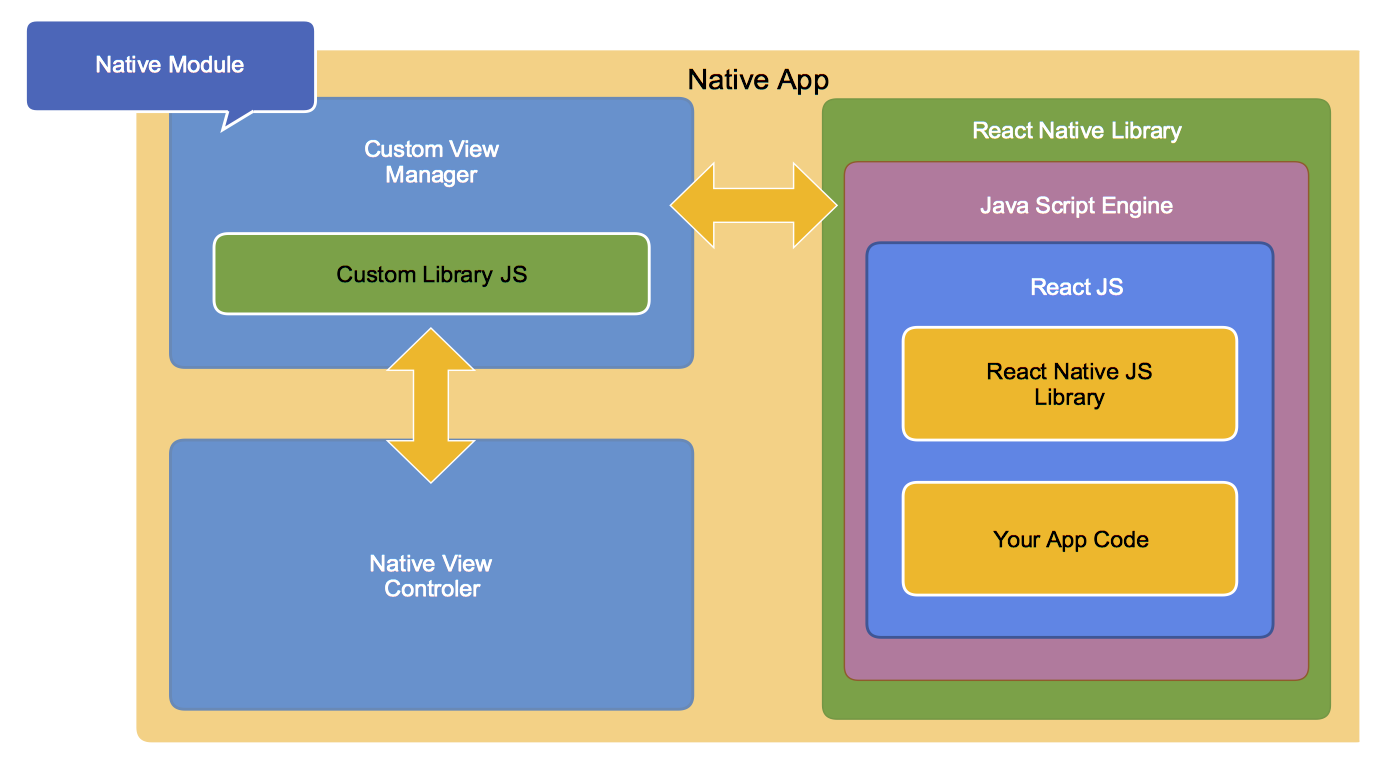This screenshot has width=1381, height=771.
Task: Click the Custom View Manager label
Action: [431, 162]
